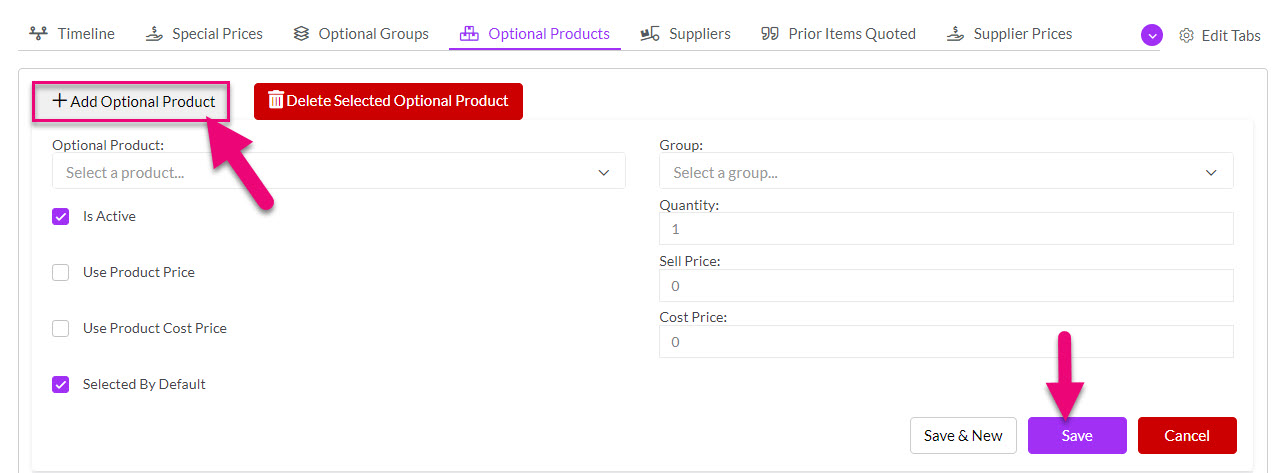The image size is (1277, 473).
Task: Switch to the Optional Products tab
Action: (535, 34)
